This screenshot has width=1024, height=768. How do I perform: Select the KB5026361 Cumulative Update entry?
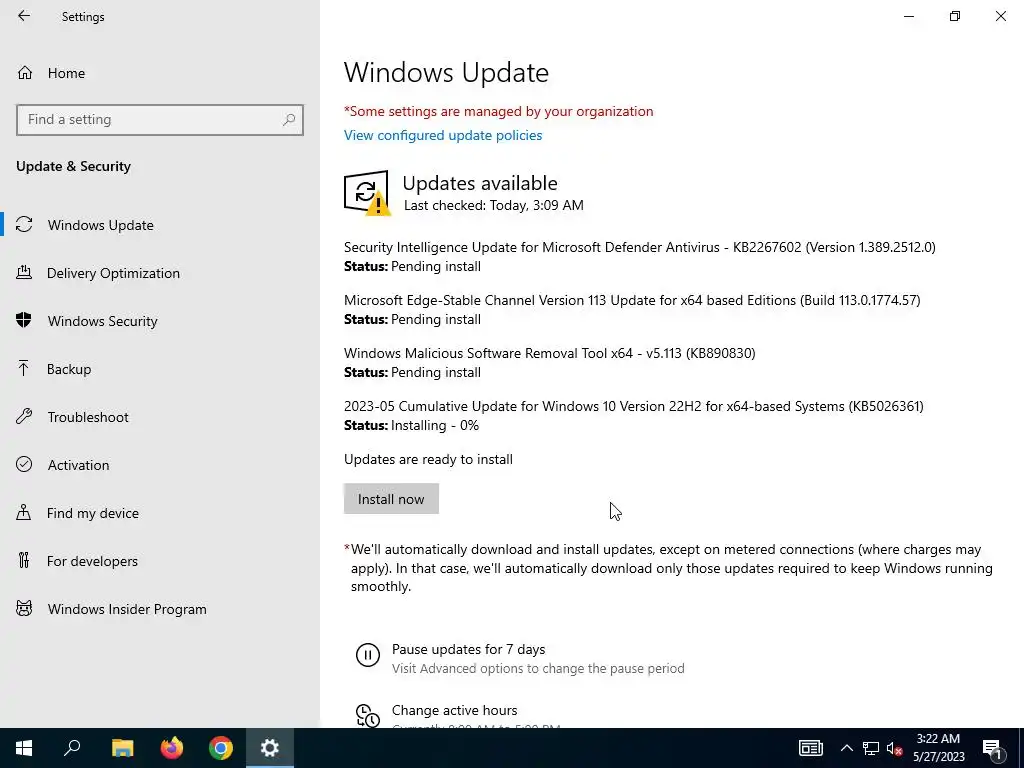(633, 406)
